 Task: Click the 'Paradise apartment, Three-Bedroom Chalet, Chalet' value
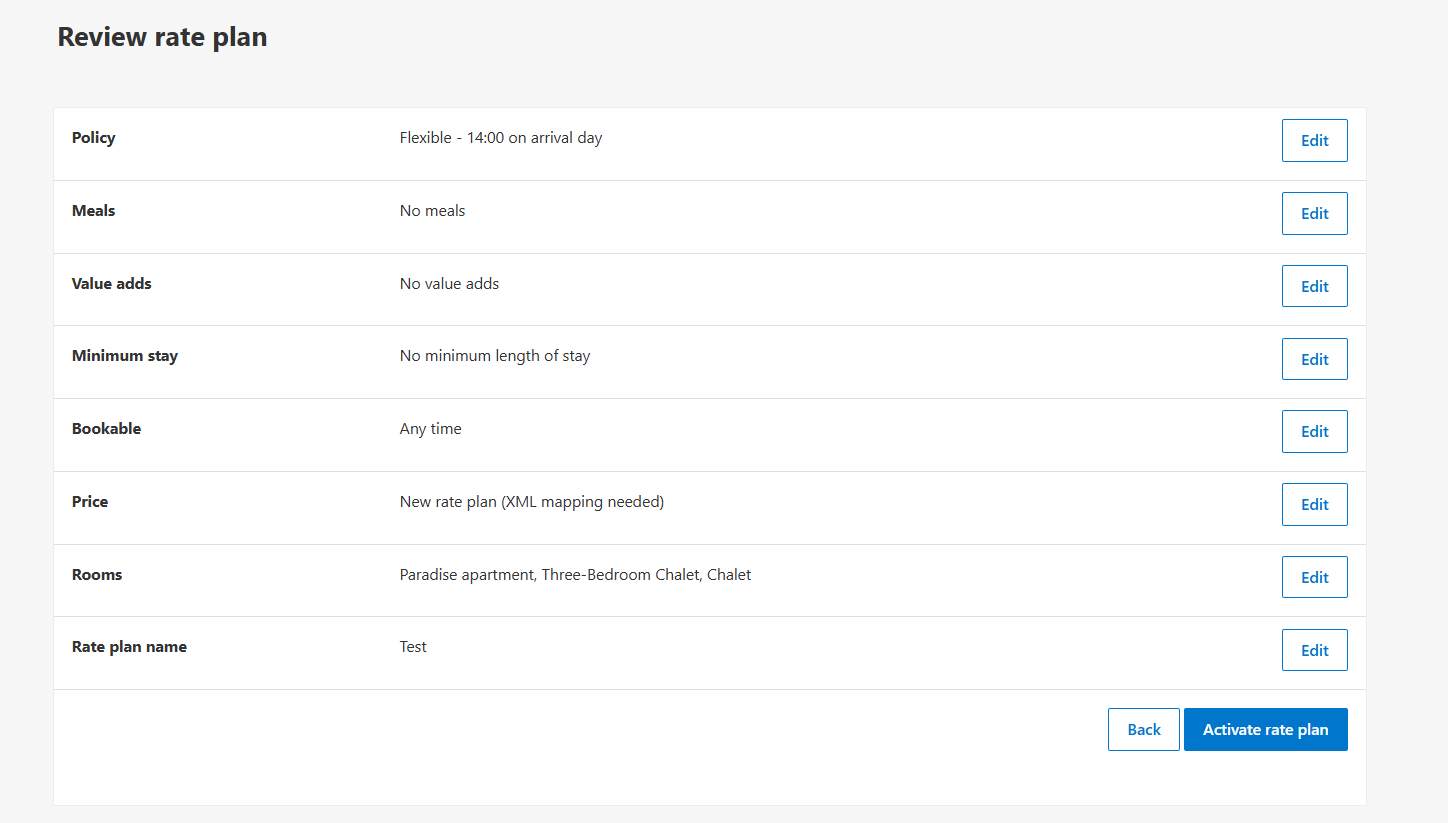575,575
